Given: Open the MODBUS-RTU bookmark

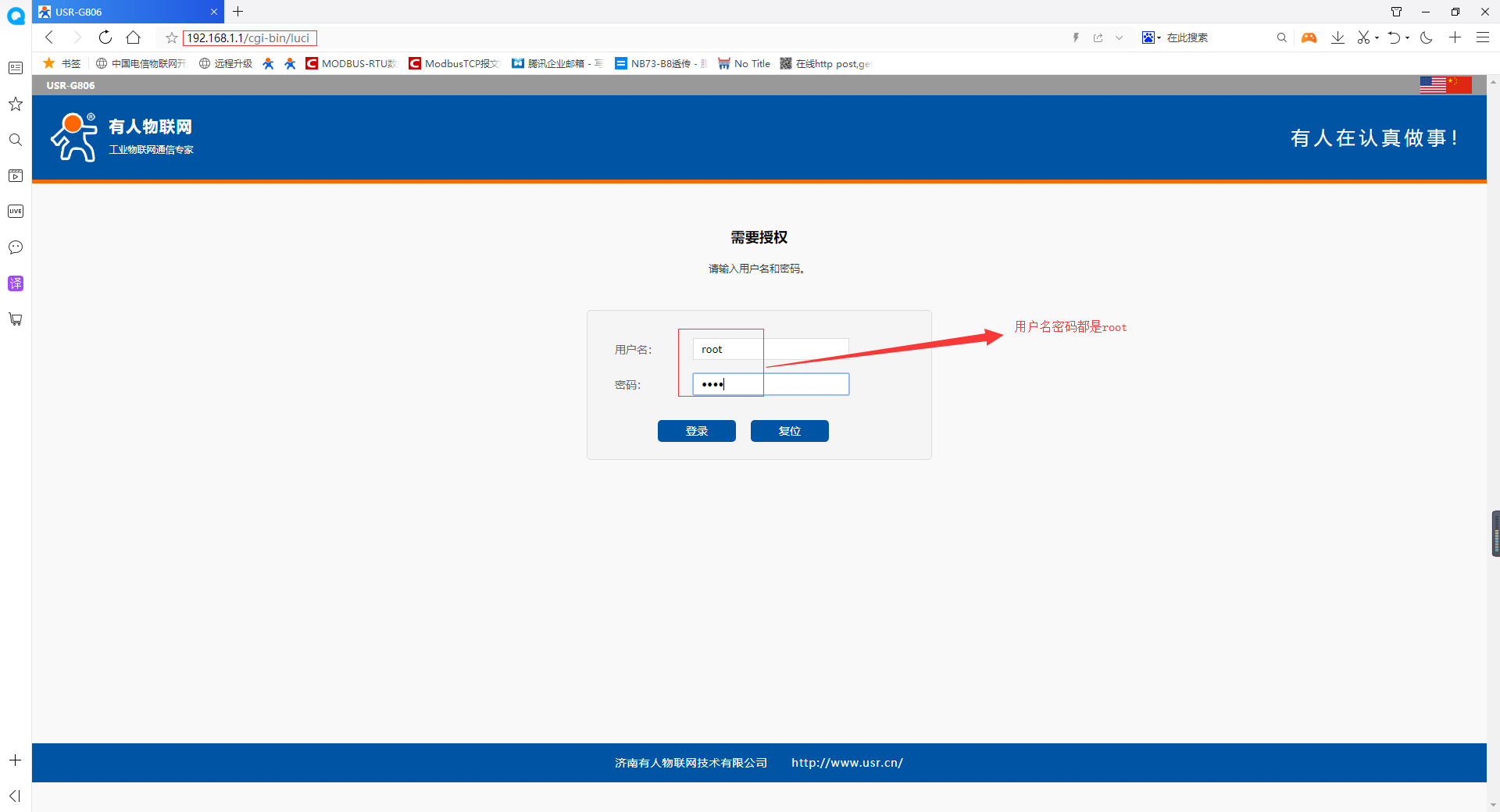Looking at the screenshot, I should pos(352,63).
